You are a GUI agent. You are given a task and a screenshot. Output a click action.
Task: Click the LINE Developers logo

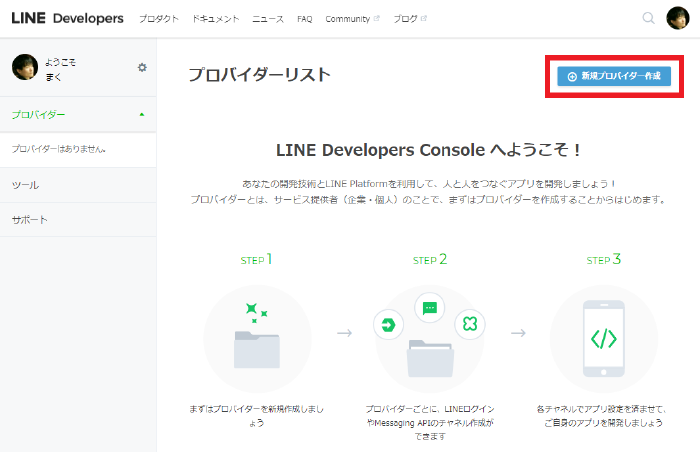(67, 18)
